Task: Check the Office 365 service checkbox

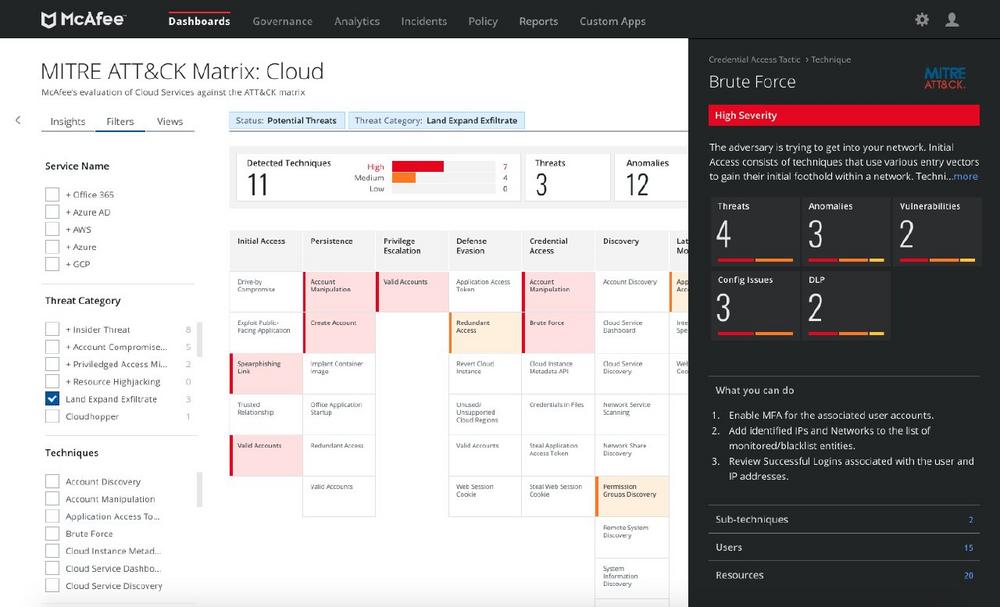Action: [52, 194]
